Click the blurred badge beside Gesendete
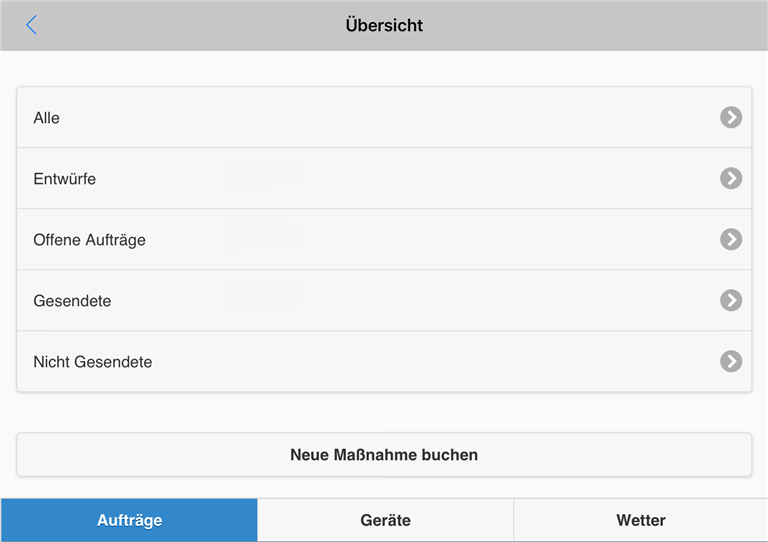The height and width of the screenshot is (542, 768). click(264, 295)
